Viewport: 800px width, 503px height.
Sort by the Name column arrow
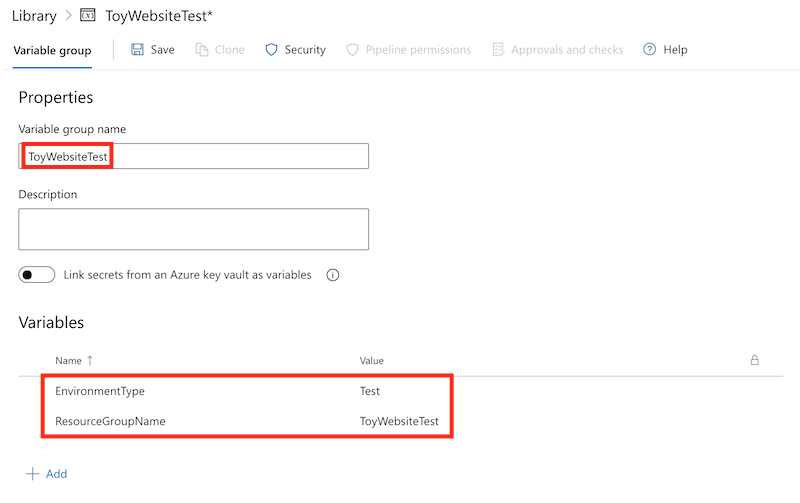coord(90,361)
